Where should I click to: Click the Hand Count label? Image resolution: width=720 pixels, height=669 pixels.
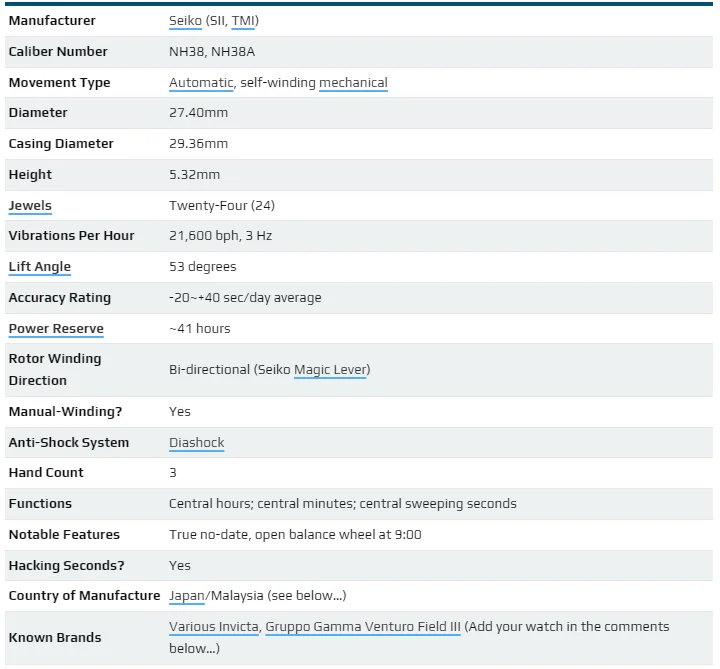pos(46,472)
